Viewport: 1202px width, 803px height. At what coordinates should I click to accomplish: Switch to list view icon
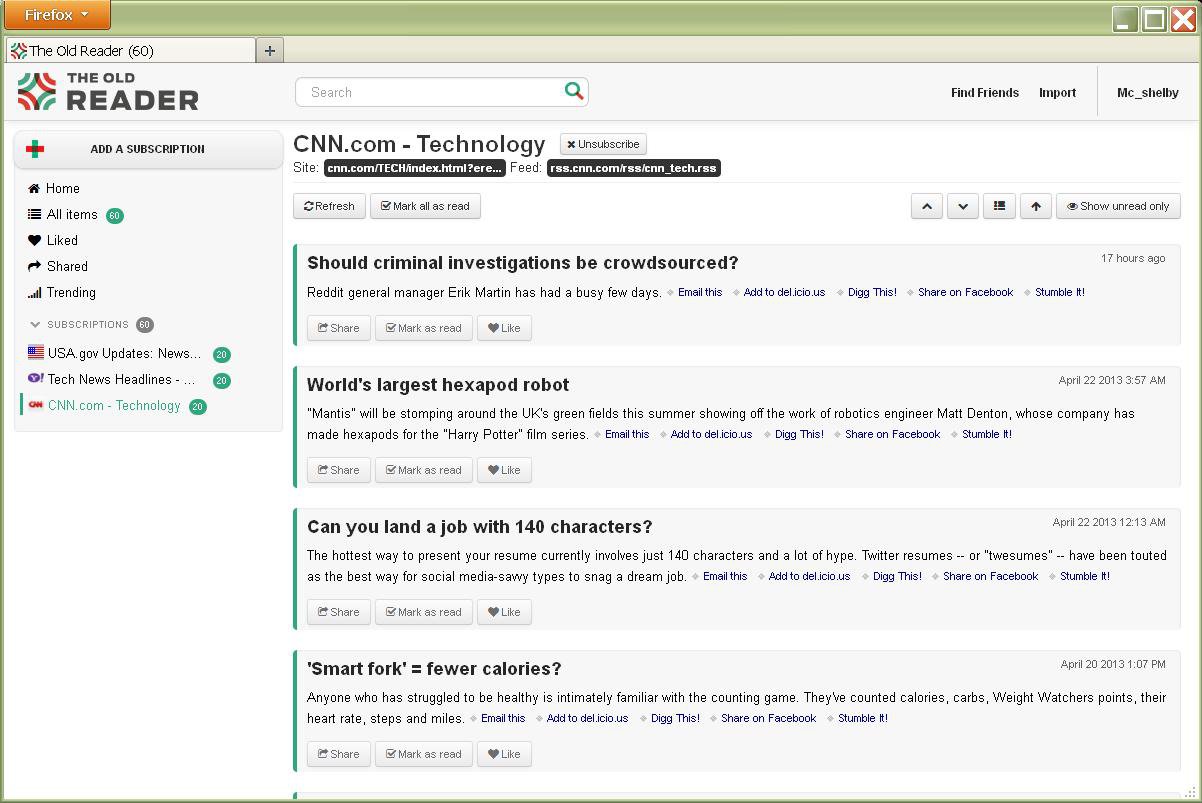point(999,206)
